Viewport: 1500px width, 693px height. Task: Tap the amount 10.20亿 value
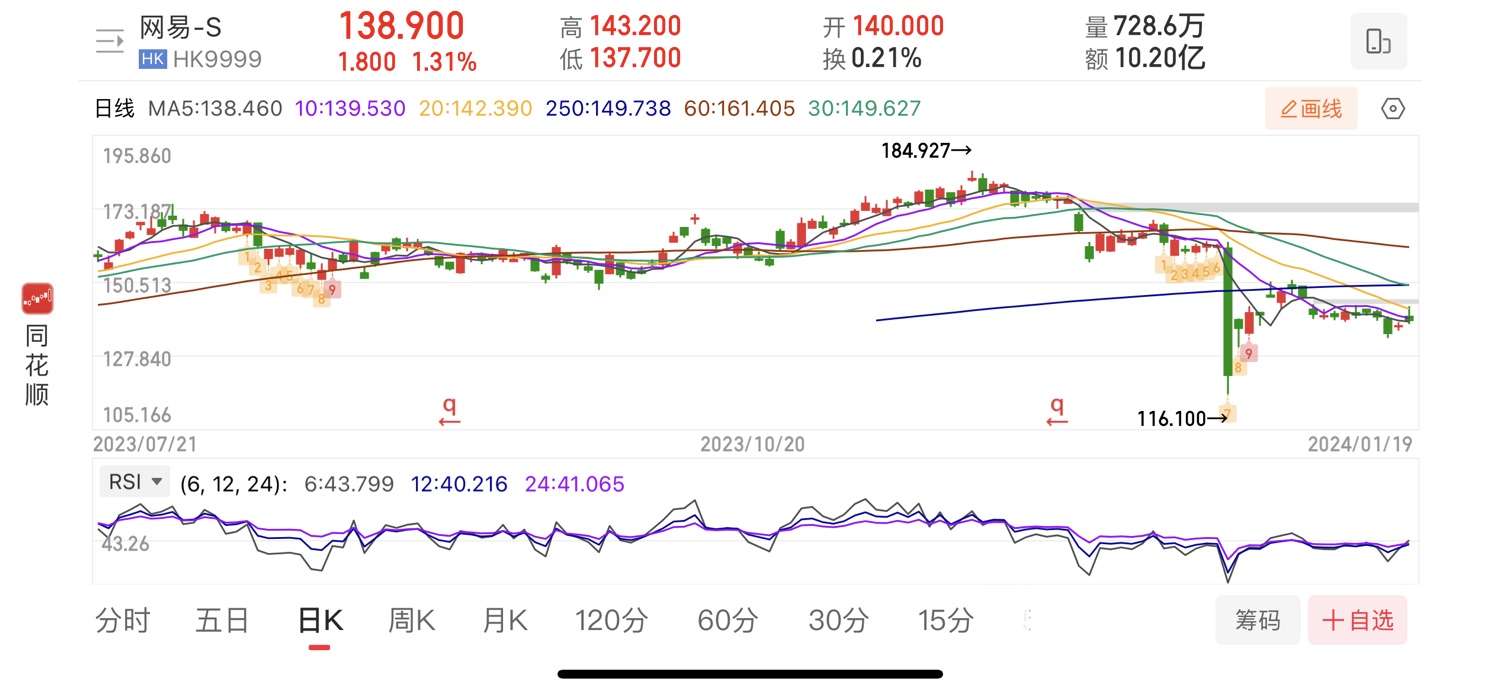pyautogui.click(x=1160, y=58)
